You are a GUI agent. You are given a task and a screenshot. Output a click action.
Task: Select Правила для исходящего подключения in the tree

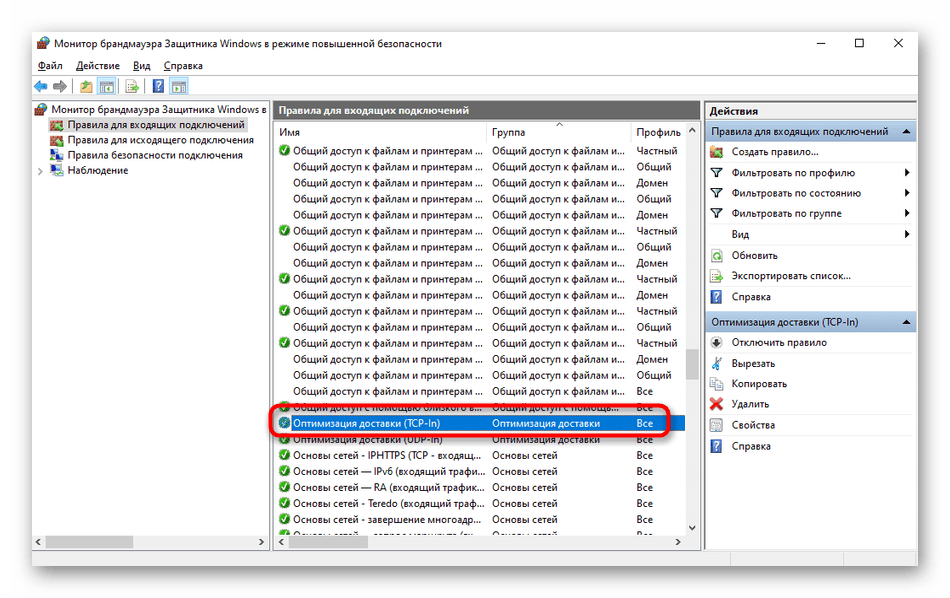pyautogui.click(x=161, y=140)
